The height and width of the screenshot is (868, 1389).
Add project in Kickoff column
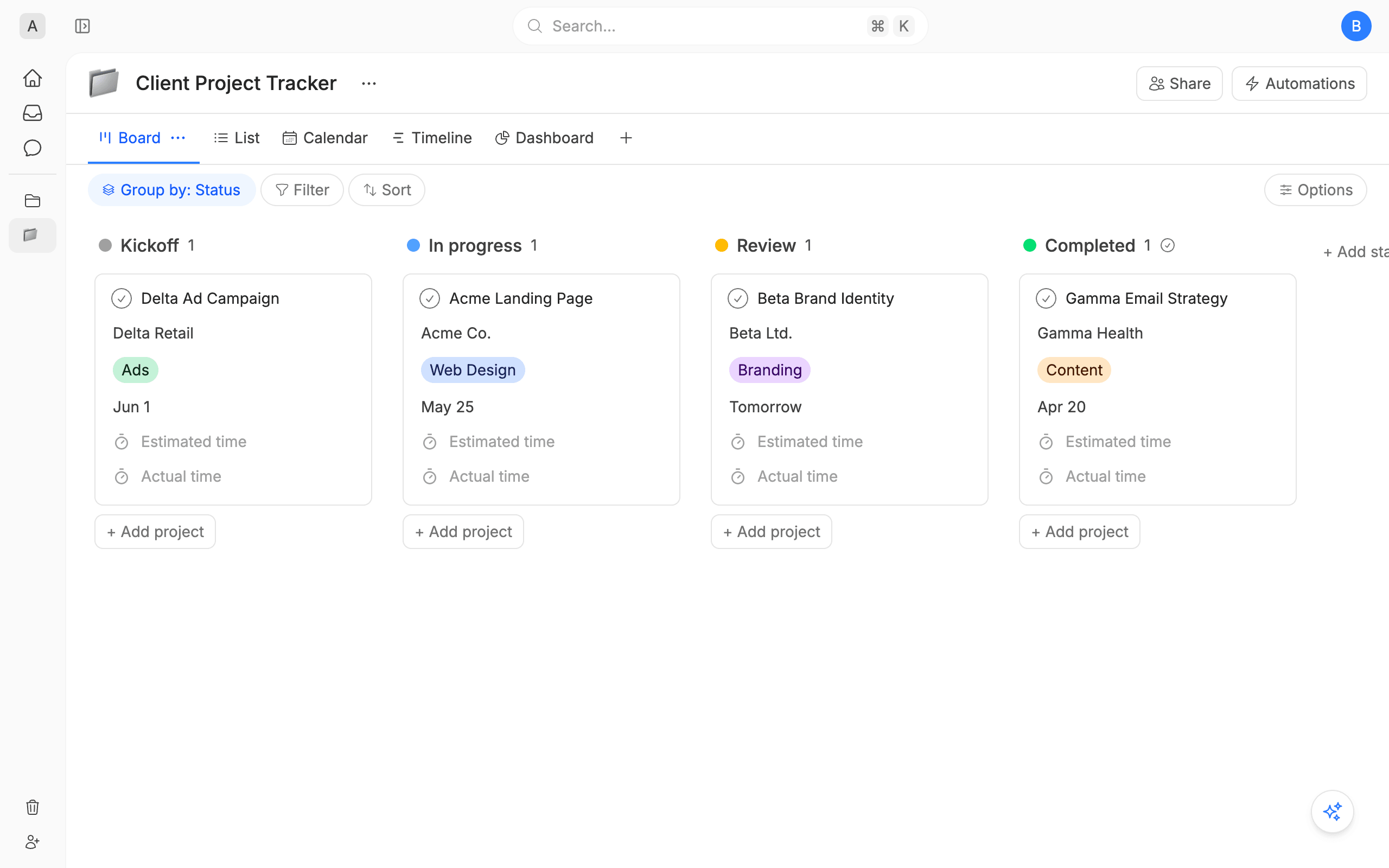click(x=155, y=532)
